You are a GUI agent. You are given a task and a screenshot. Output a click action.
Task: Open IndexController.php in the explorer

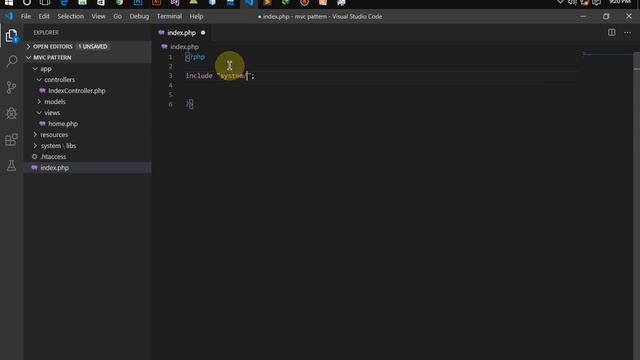point(77,91)
